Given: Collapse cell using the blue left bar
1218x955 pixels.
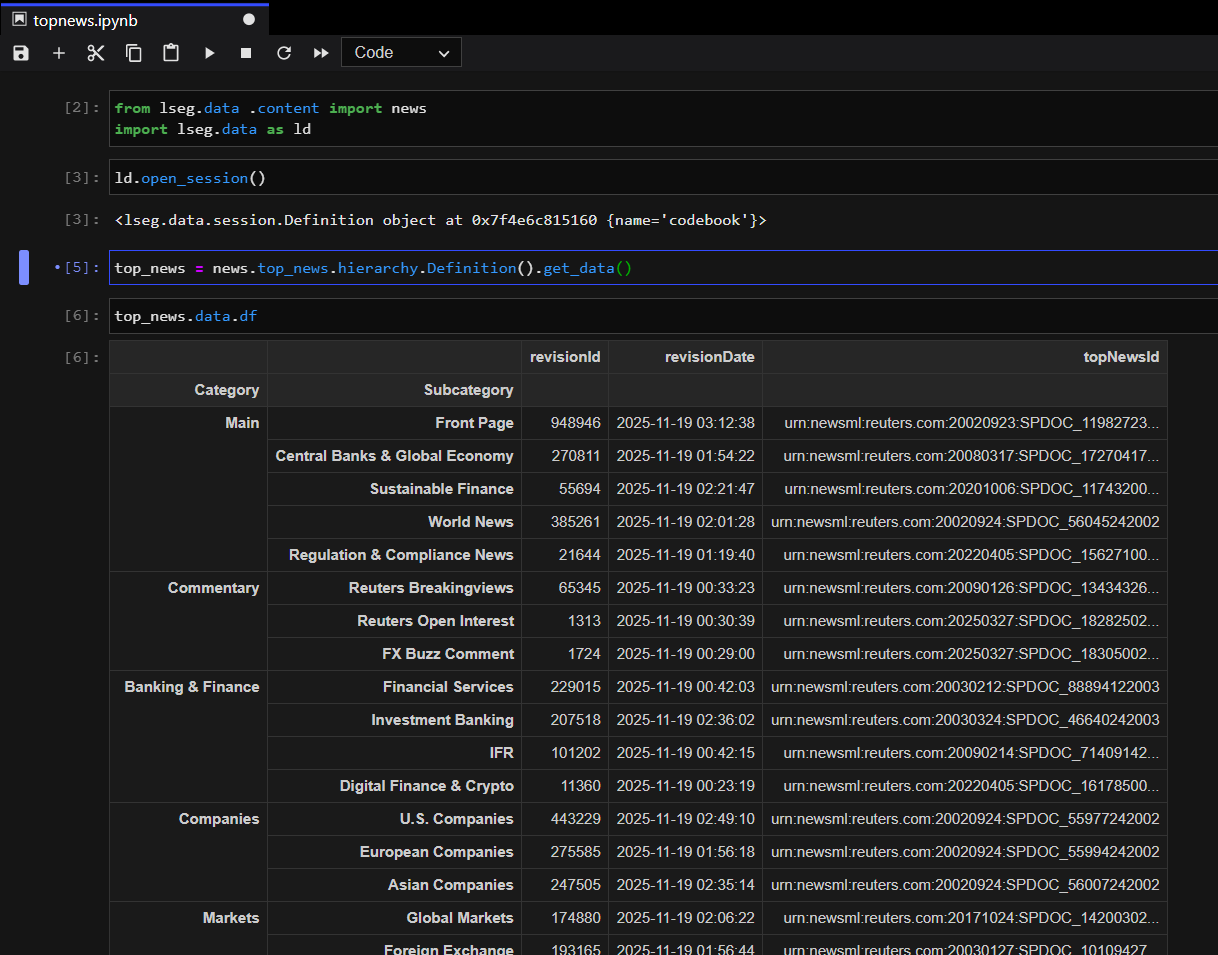Looking at the screenshot, I should pos(24,268).
